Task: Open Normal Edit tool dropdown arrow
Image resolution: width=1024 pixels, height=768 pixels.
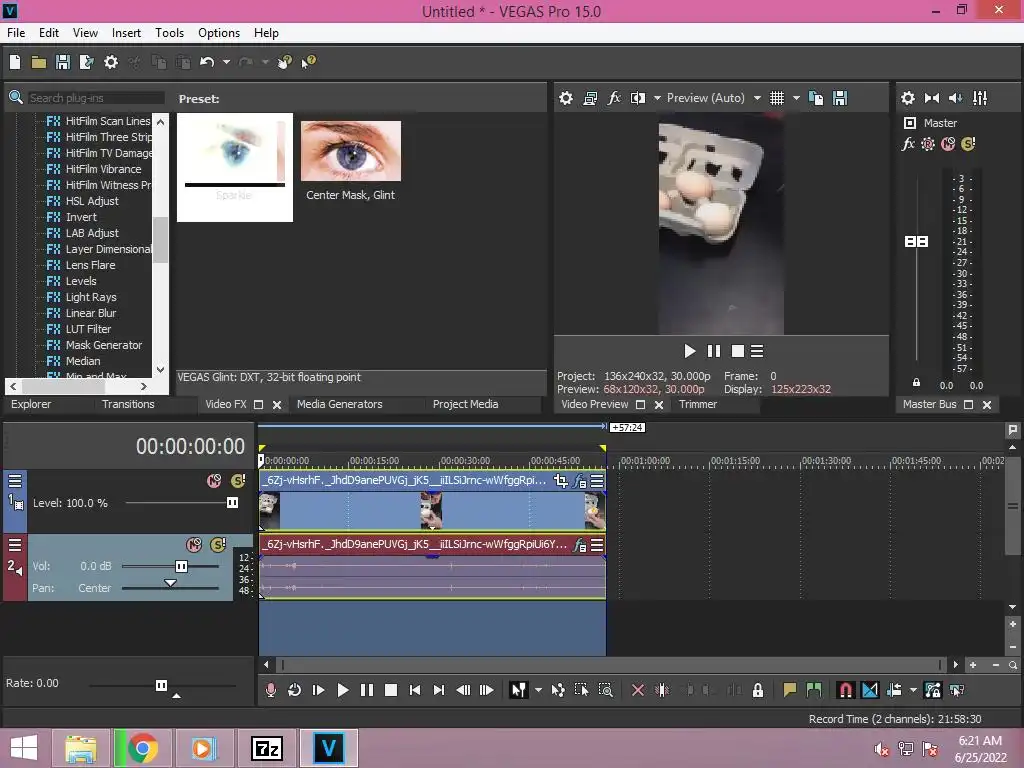Action: pyautogui.click(x=538, y=690)
